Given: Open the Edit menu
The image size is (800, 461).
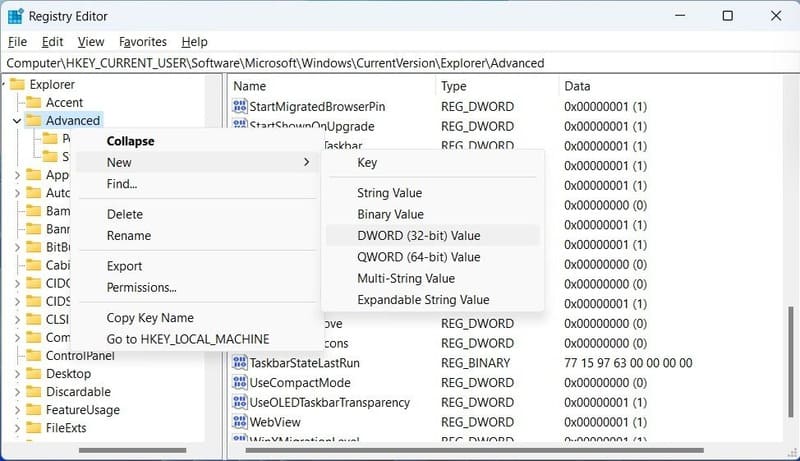Looking at the screenshot, I should tap(53, 42).
